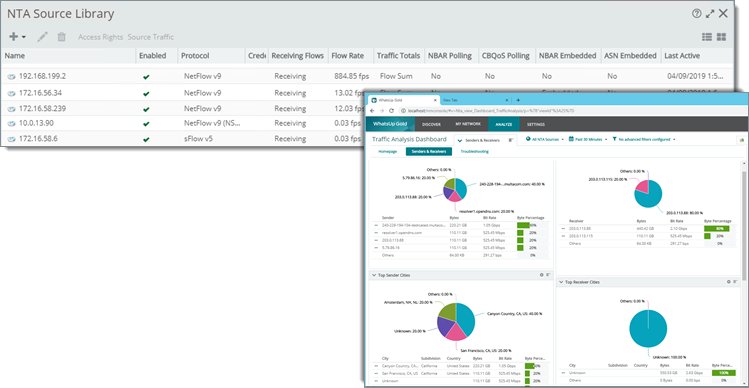Sort by the Protocol column header
This screenshot has width=749, height=388.
(x=211, y=56)
